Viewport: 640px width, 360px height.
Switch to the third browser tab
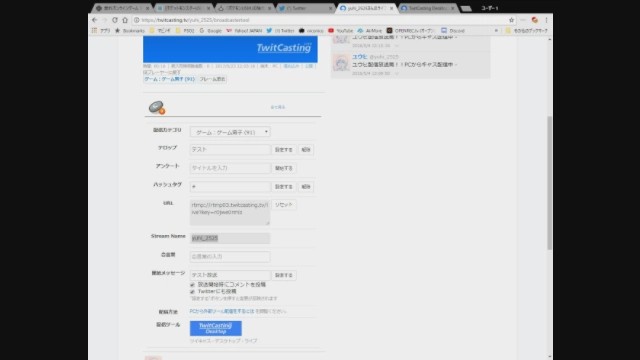[x=244, y=8]
